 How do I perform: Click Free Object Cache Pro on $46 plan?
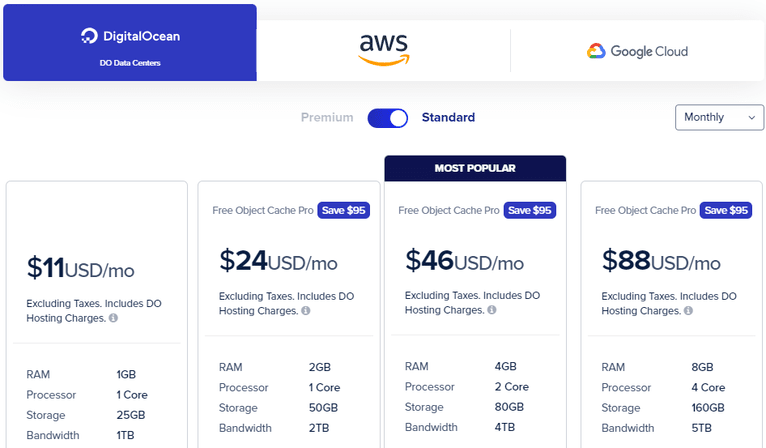pyautogui.click(x=448, y=211)
